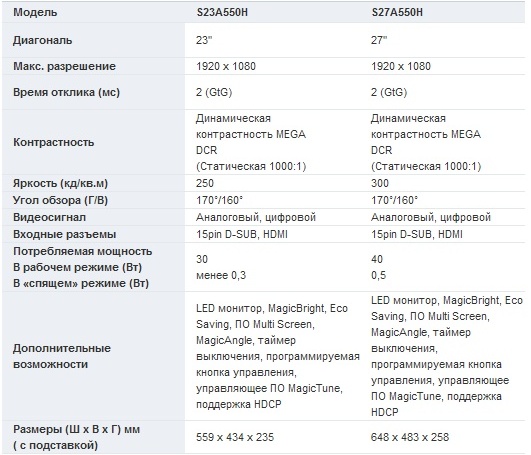Select the Потребляемая мощность label
531x455 pixels.
(x=83, y=252)
